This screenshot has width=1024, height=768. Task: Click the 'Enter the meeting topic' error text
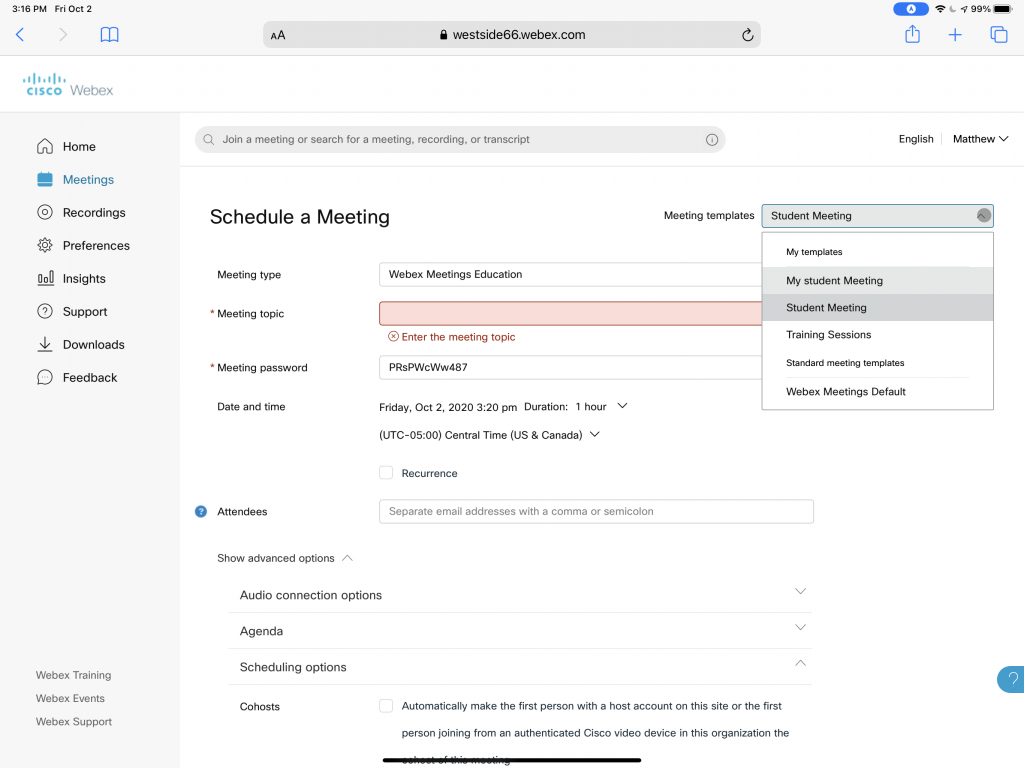[458, 337]
